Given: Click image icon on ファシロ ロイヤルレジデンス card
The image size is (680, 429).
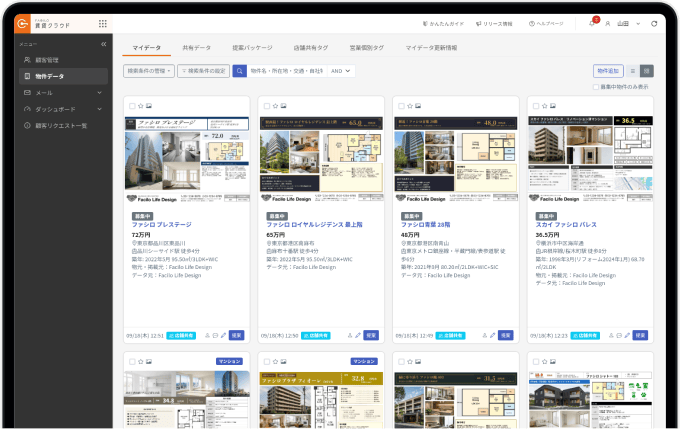Looking at the screenshot, I should tap(283, 106).
